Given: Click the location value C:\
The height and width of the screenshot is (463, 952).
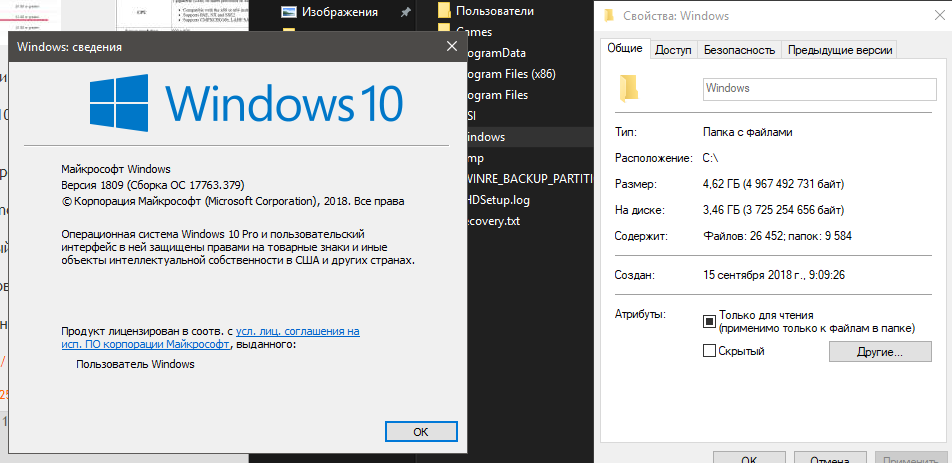Looking at the screenshot, I should (710, 158).
